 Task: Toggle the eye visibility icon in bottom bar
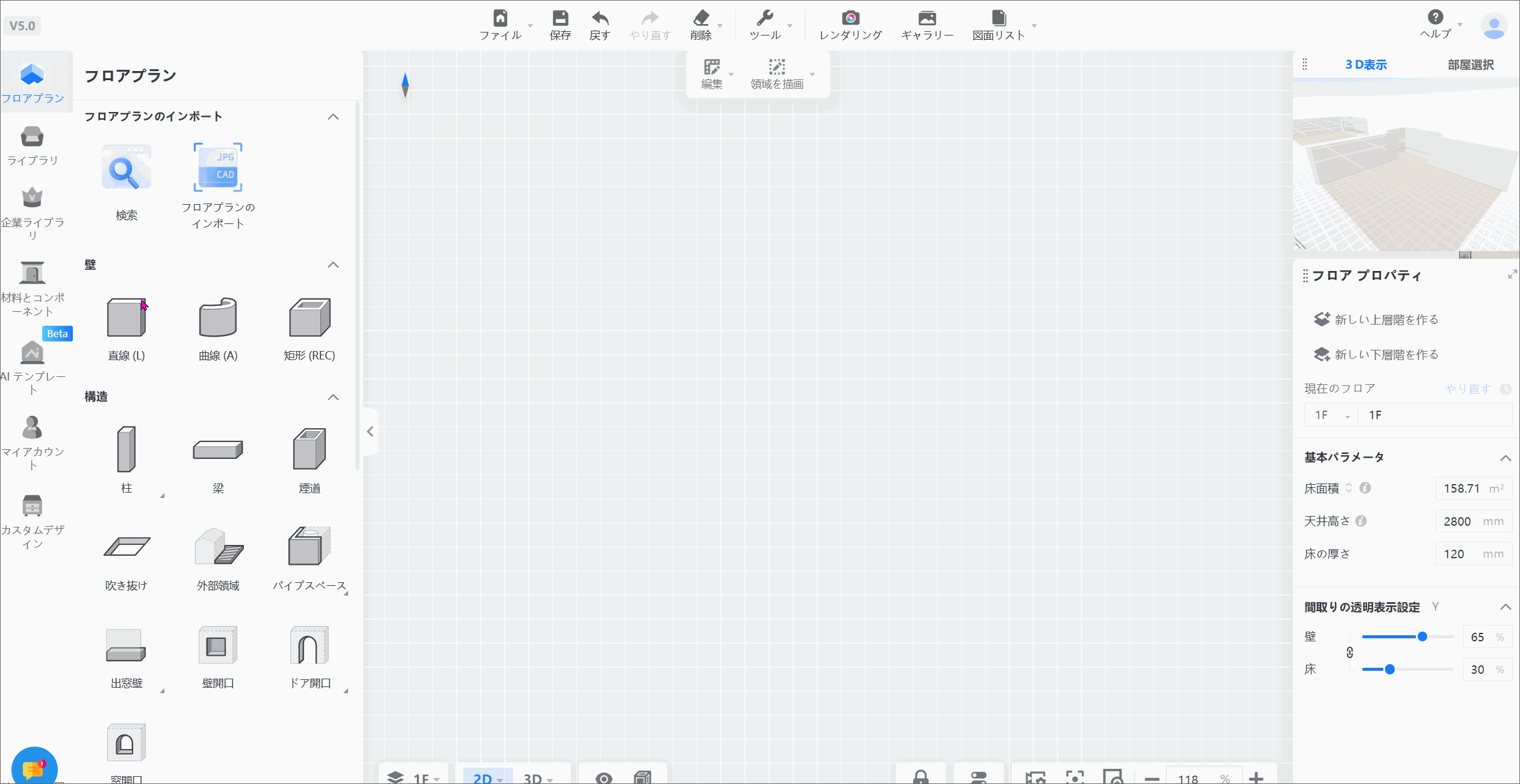click(x=603, y=778)
